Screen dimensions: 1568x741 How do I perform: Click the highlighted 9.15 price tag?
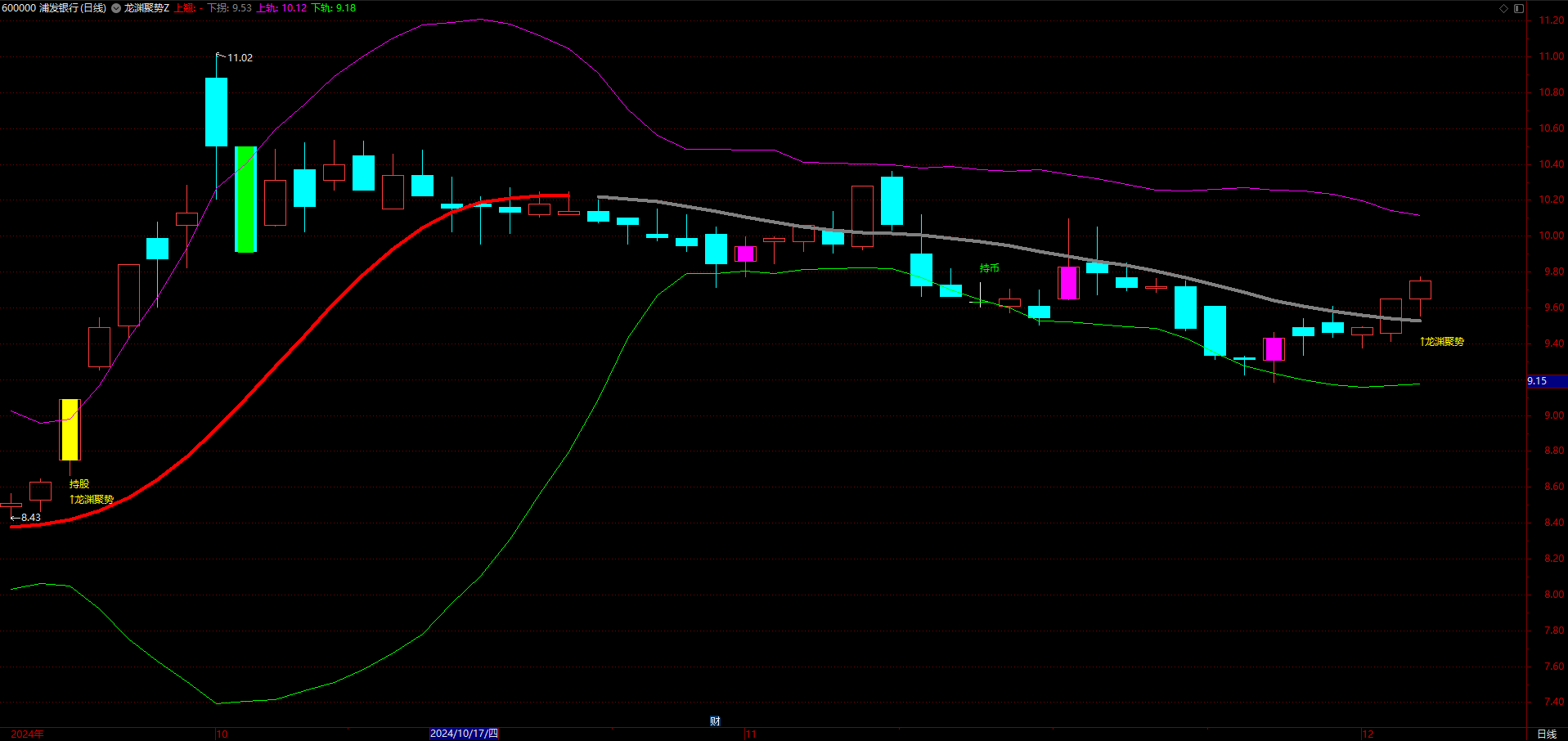coord(1547,381)
